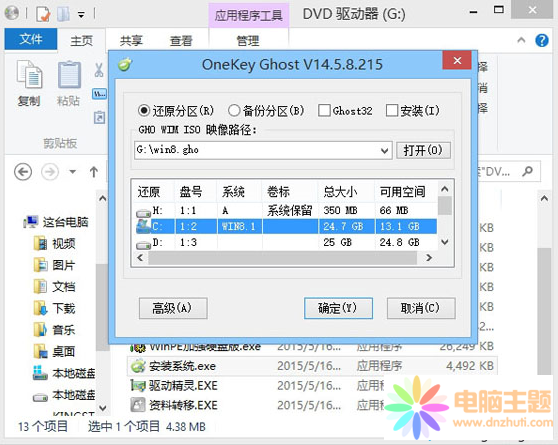Click the DVD drive icon in title bar
Image resolution: width=558 pixels, height=445 pixels.
click(x=12, y=13)
